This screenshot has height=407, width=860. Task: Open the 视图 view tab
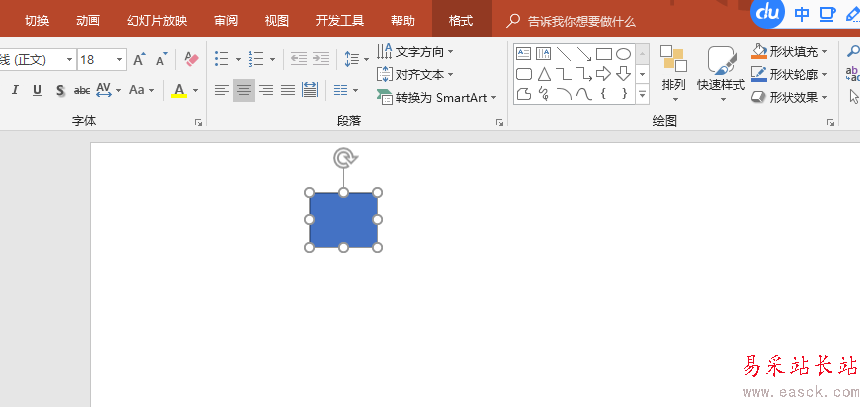276,21
